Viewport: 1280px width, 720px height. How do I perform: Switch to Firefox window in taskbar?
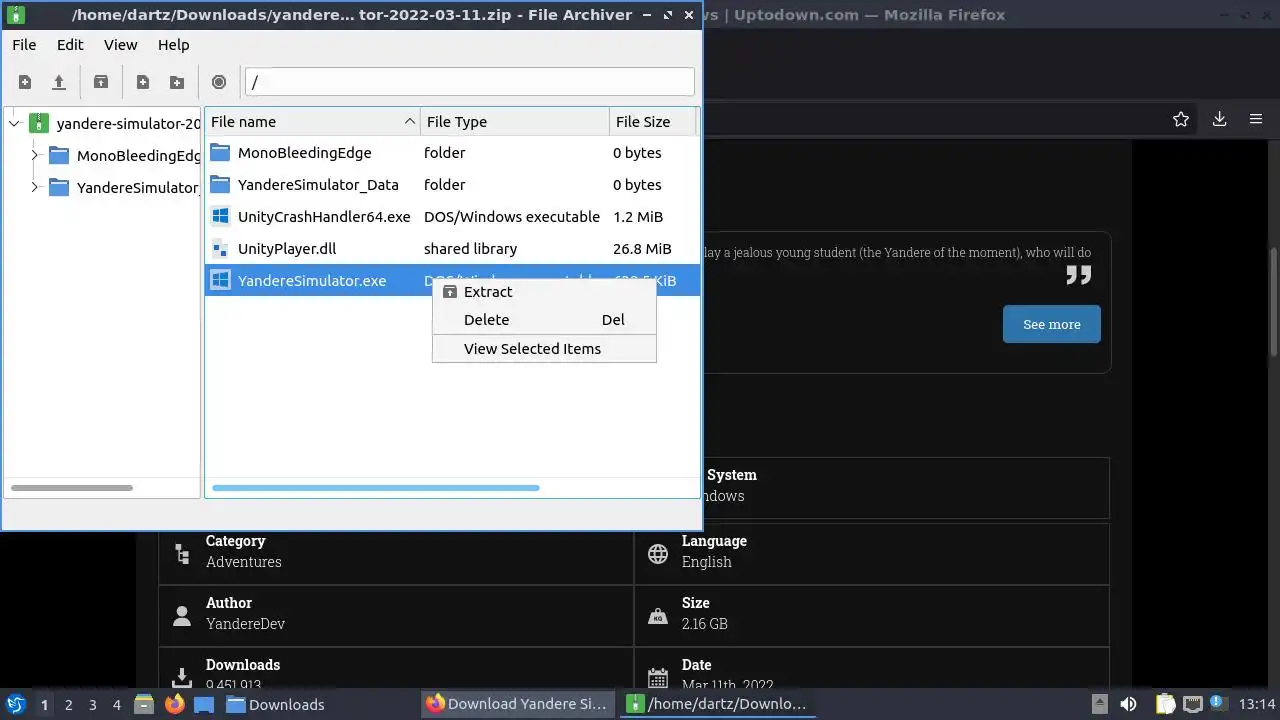pos(517,704)
